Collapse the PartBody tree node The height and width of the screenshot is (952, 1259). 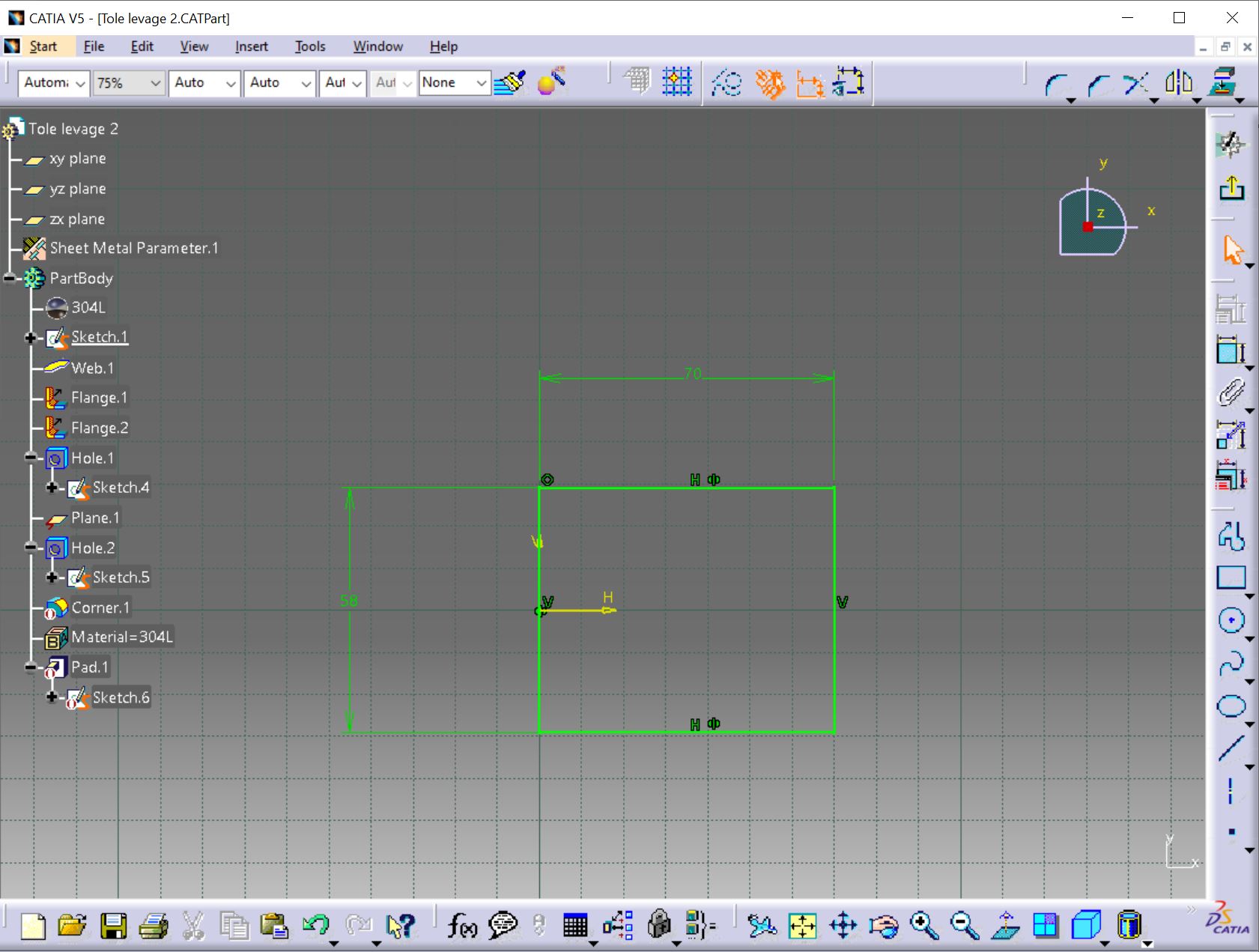[x=9, y=279]
